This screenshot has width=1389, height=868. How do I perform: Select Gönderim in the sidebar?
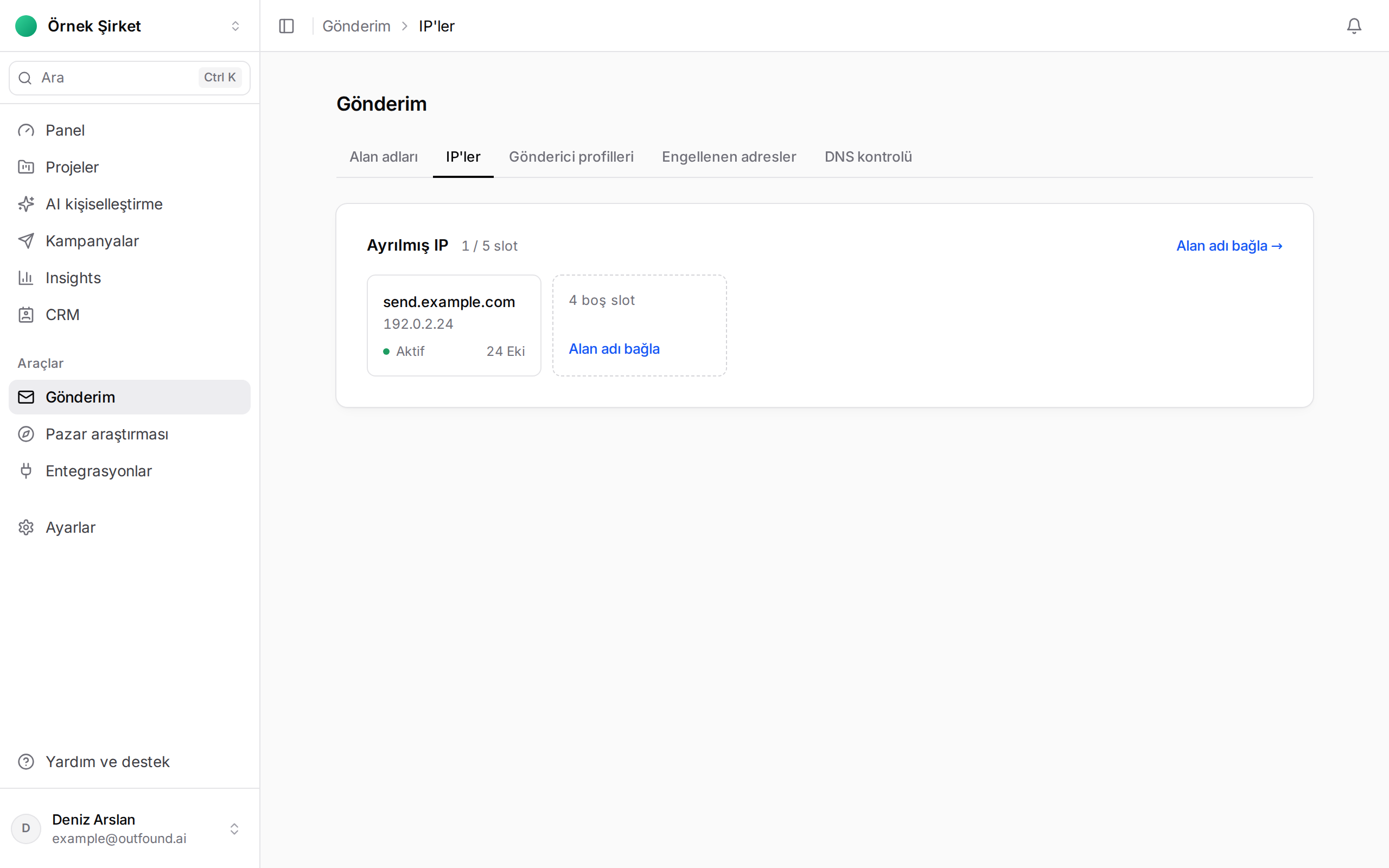[130, 397]
